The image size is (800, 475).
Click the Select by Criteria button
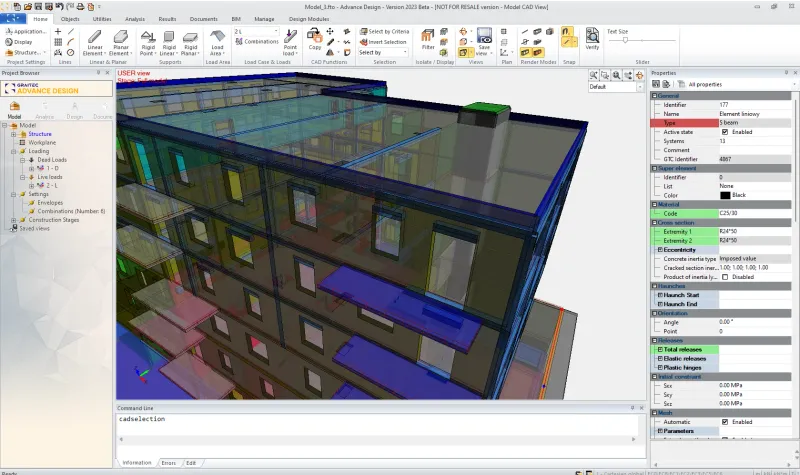tap(384, 32)
